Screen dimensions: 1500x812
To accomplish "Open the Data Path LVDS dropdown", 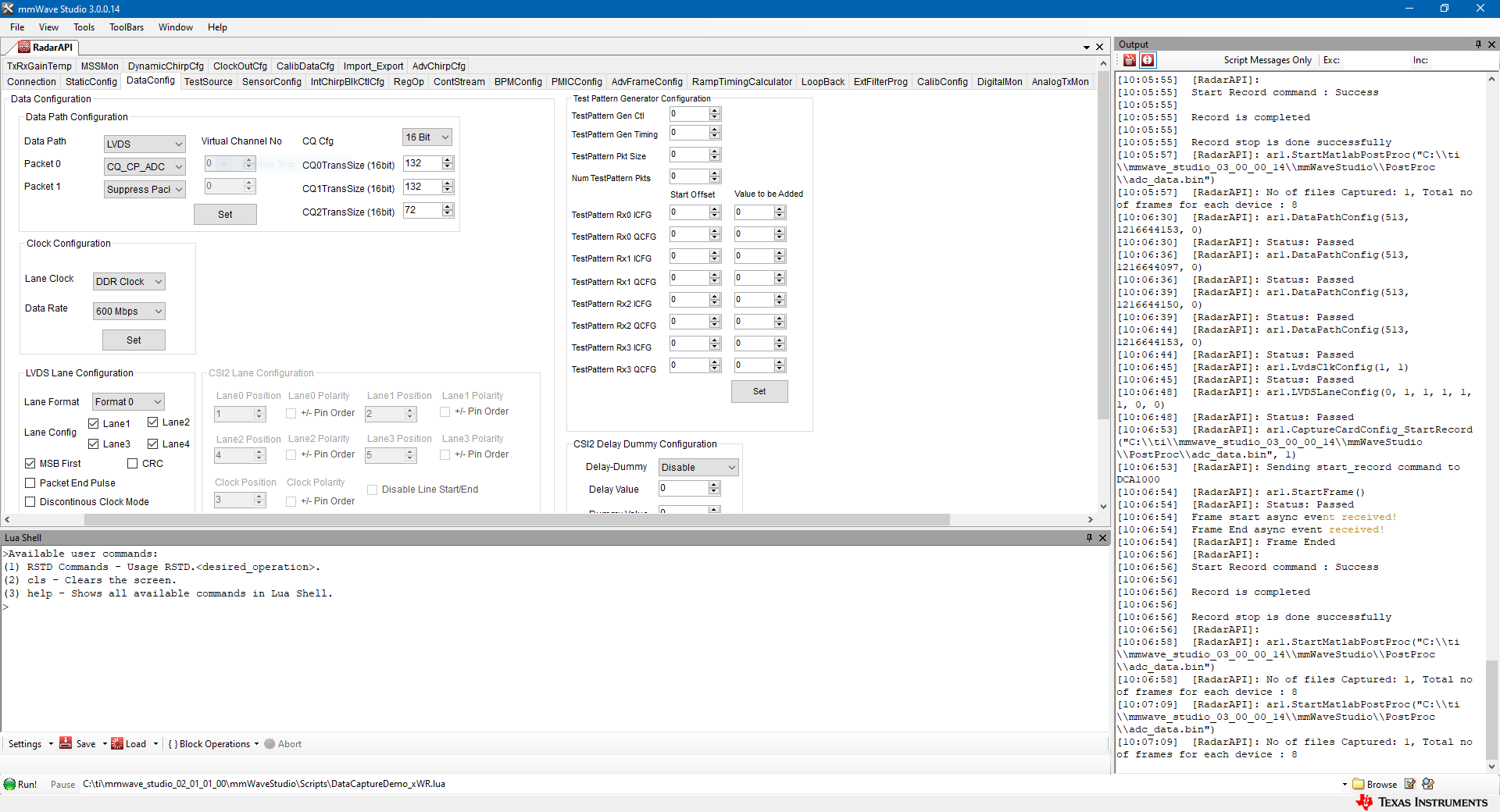I will (145, 144).
